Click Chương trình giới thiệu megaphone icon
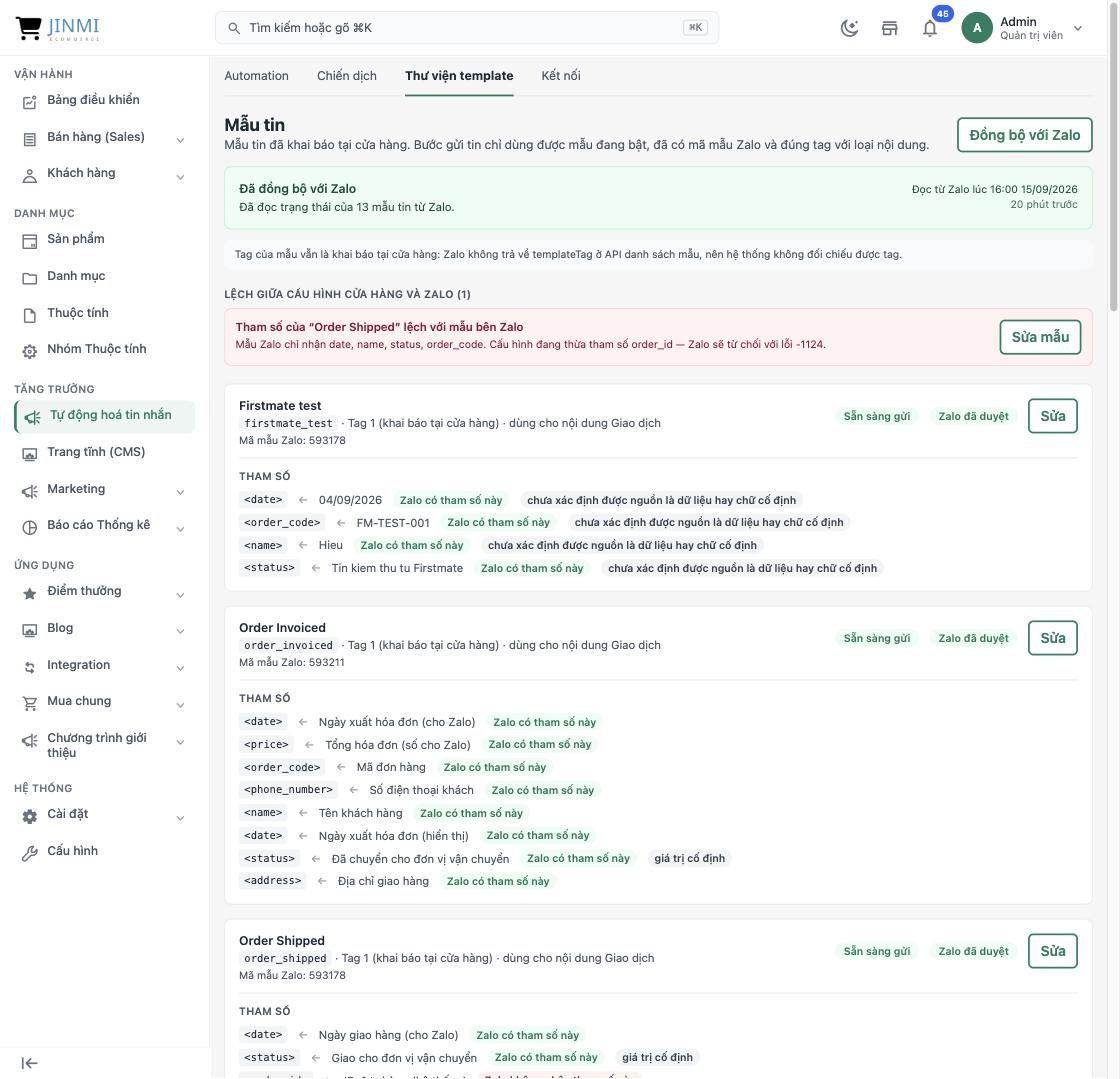This screenshot has height=1079, width=1120. (29, 741)
